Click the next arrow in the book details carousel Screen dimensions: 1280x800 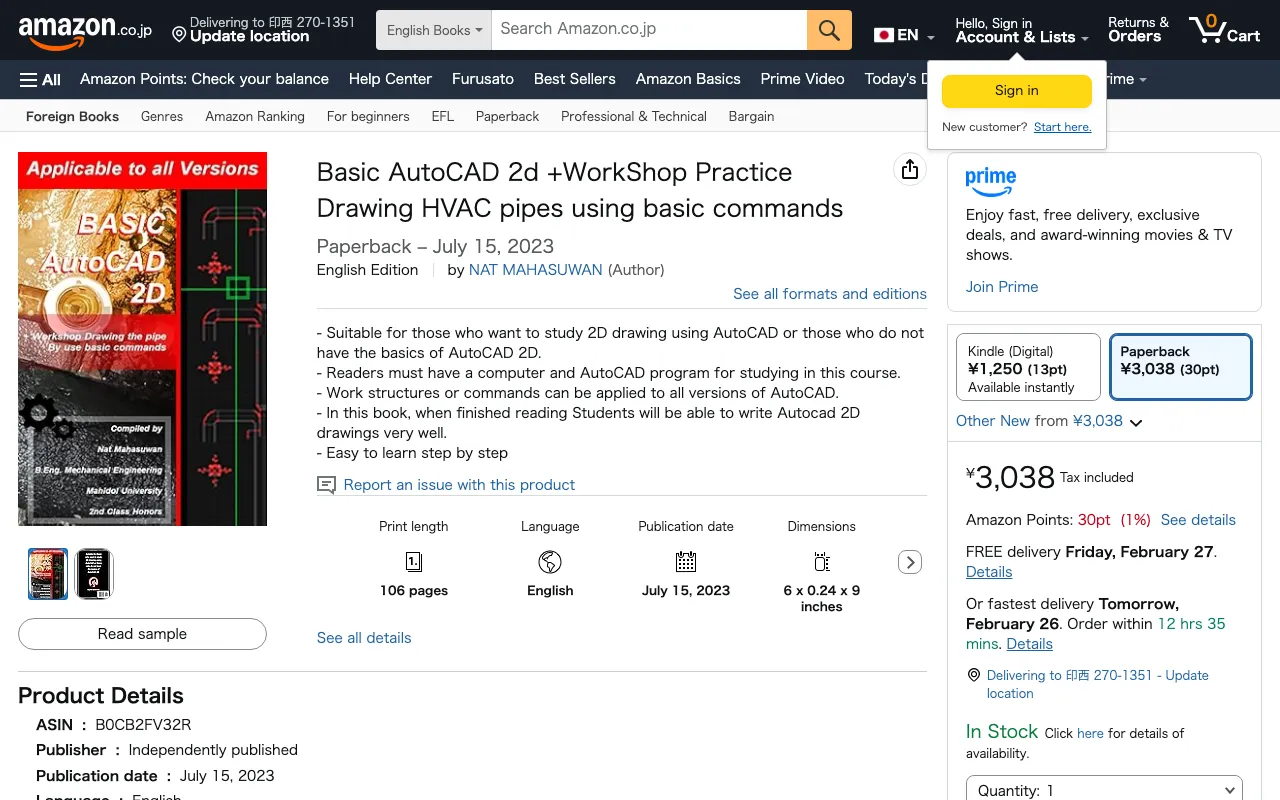[910, 562]
